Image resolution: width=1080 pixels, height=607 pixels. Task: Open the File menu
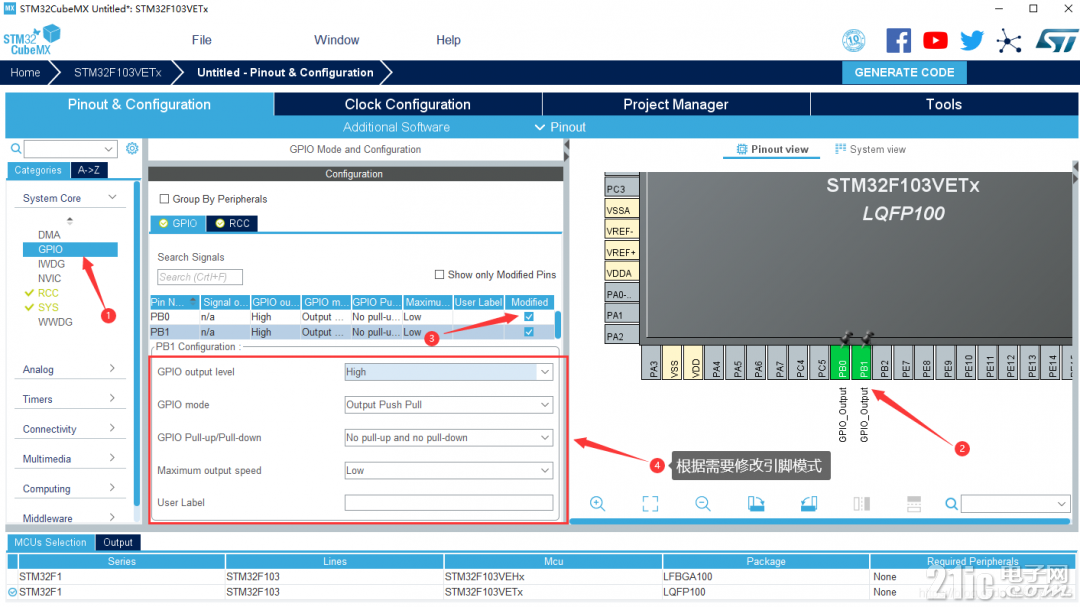202,40
